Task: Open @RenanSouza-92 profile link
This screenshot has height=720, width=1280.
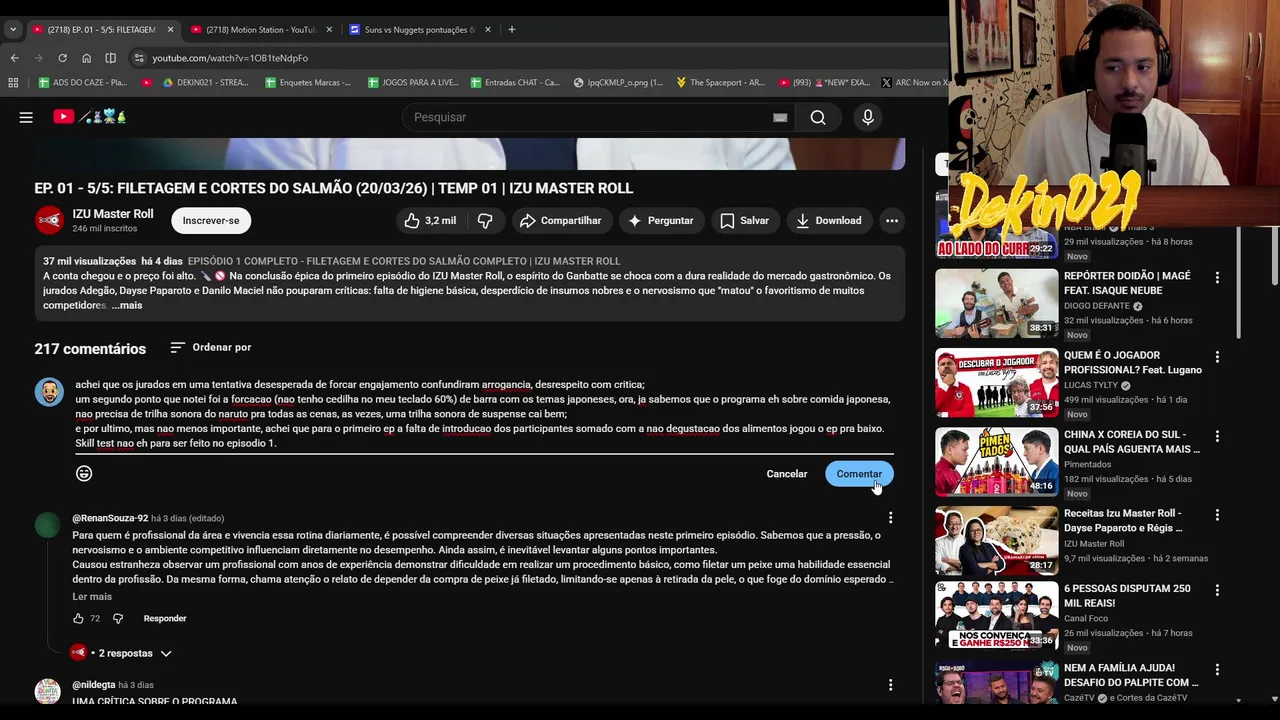Action: coord(110,518)
